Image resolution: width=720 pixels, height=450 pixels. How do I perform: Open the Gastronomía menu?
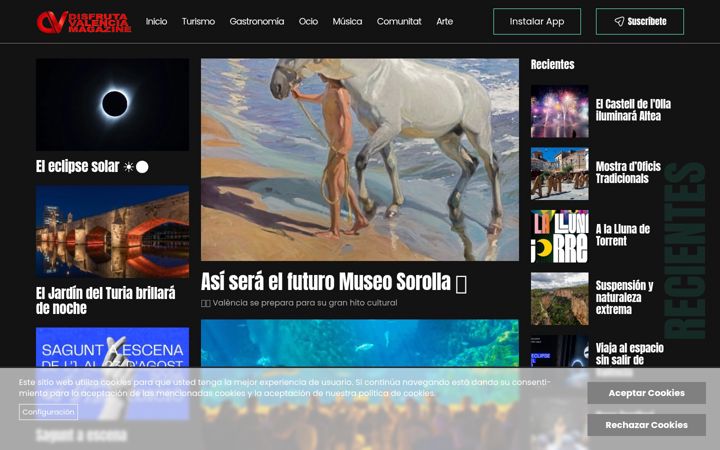[x=257, y=21]
